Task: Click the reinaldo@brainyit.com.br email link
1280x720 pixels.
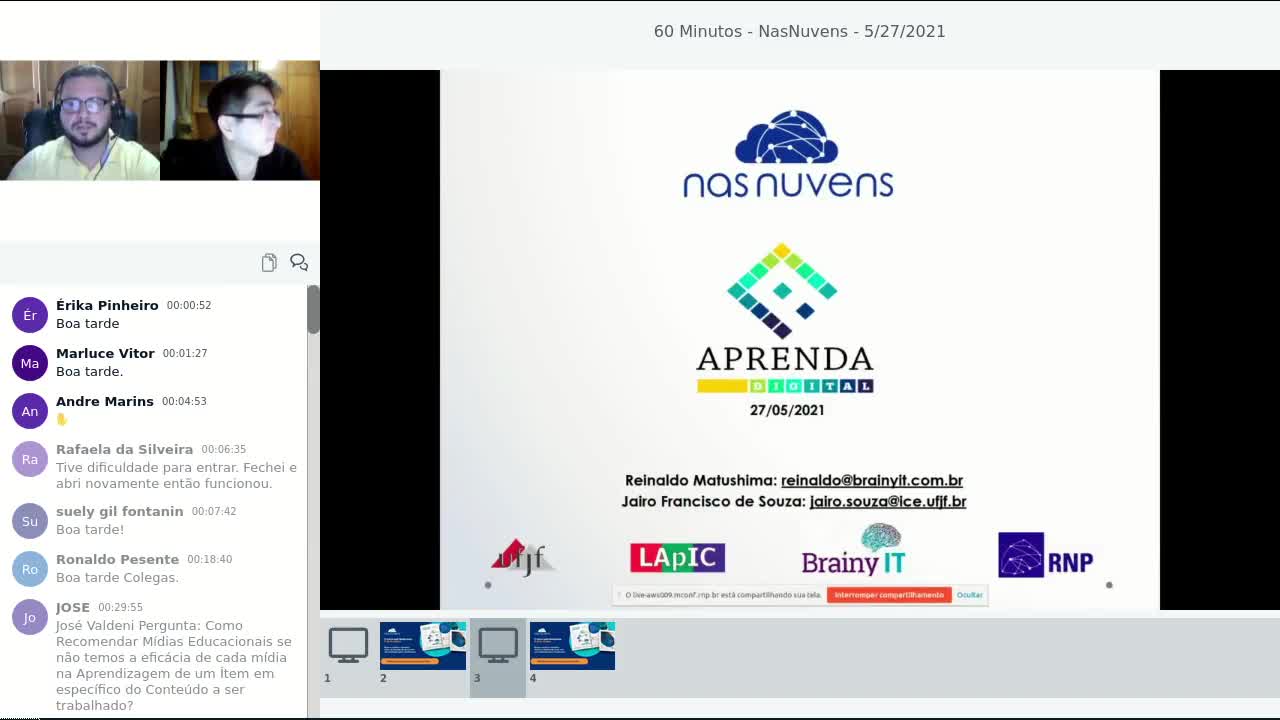Action: (x=872, y=480)
